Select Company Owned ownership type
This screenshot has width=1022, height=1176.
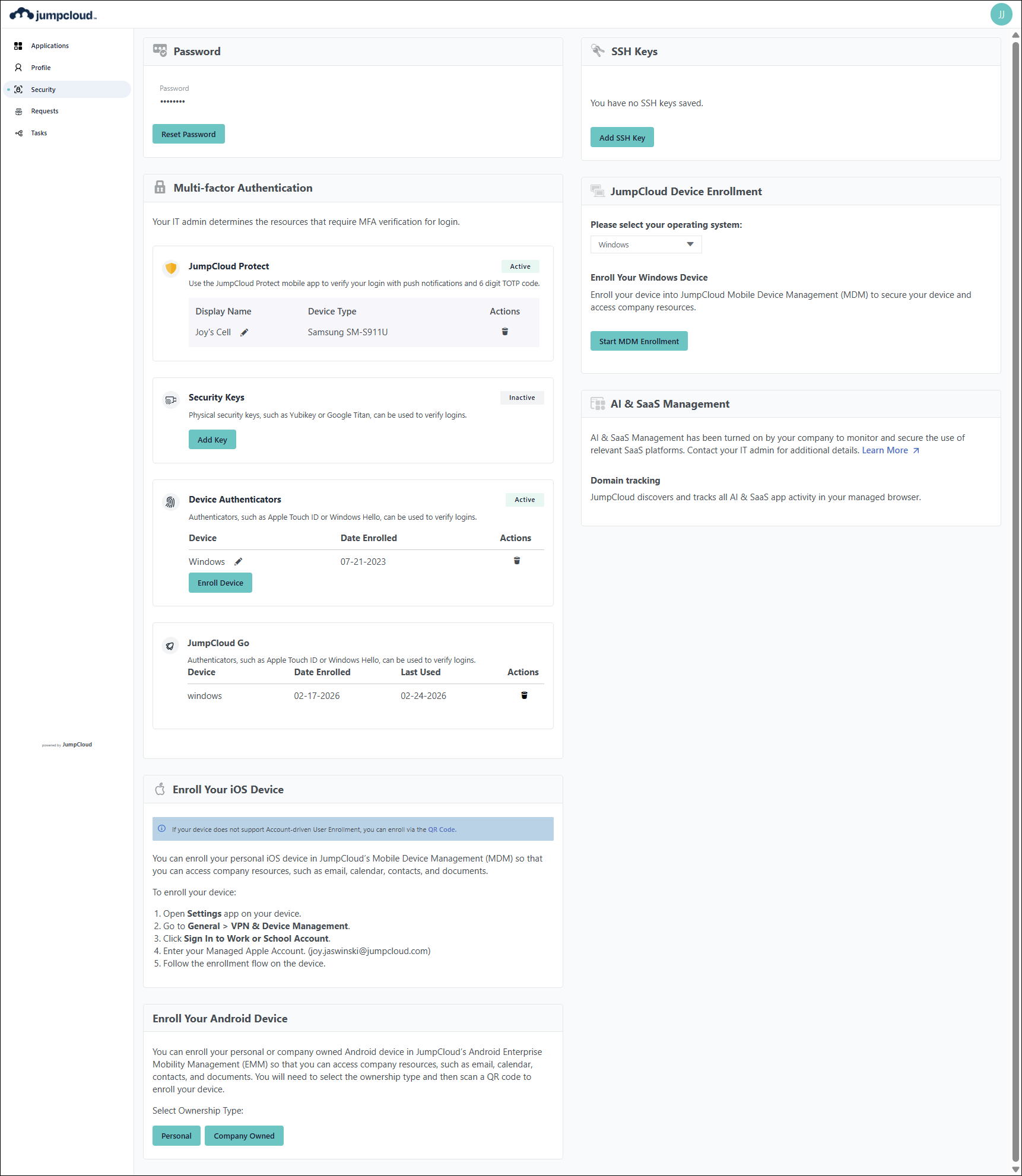pyautogui.click(x=244, y=1136)
